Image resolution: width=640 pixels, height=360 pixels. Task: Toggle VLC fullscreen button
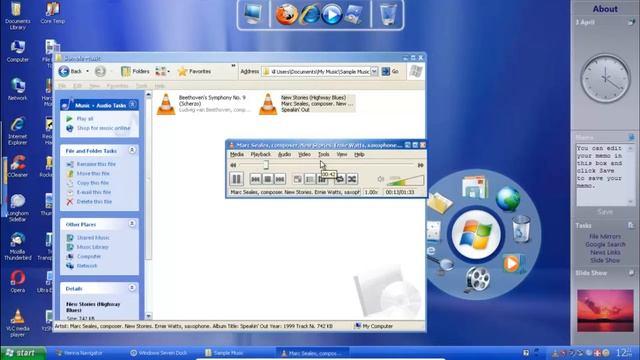[298, 179]
